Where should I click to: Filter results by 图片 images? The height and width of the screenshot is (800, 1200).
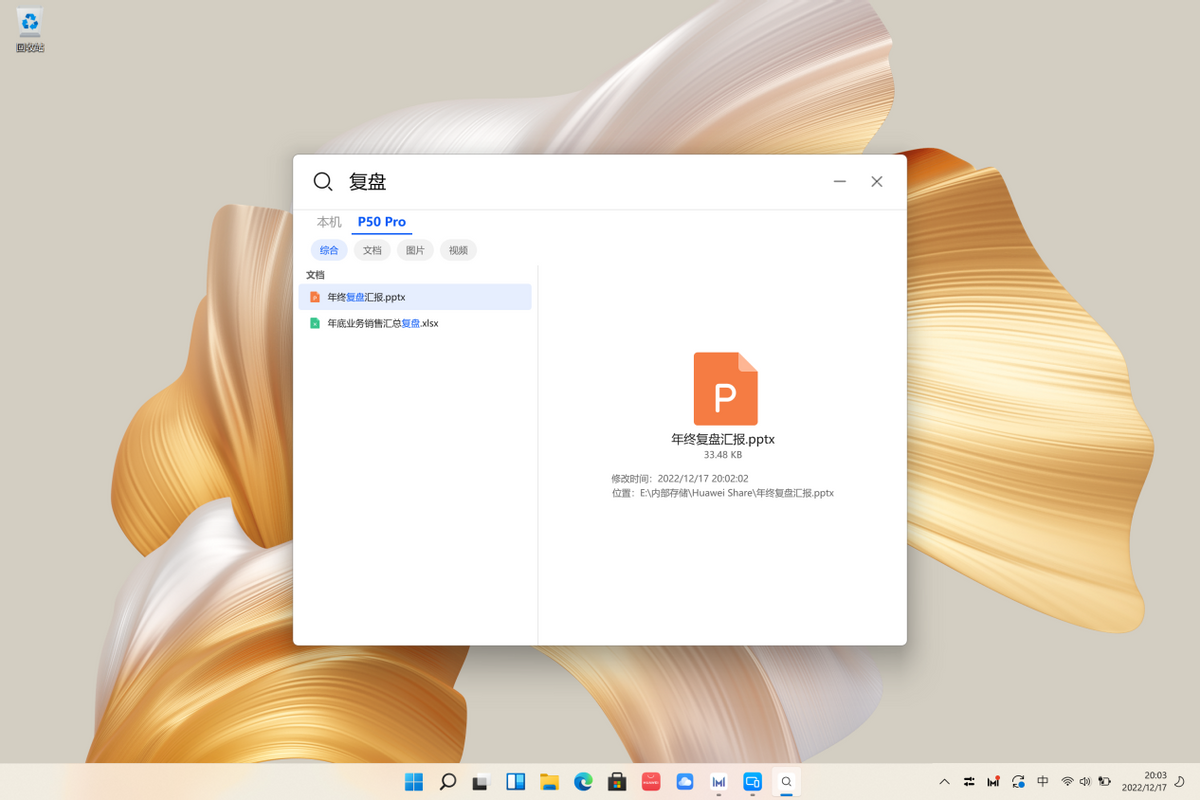click(415, 250)
